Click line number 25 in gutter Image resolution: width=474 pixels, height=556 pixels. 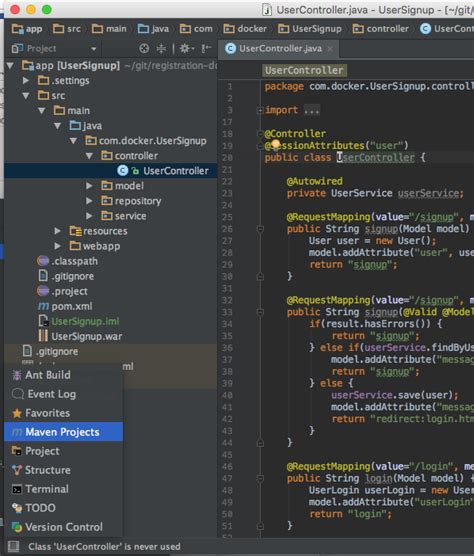tap(227, 217)
